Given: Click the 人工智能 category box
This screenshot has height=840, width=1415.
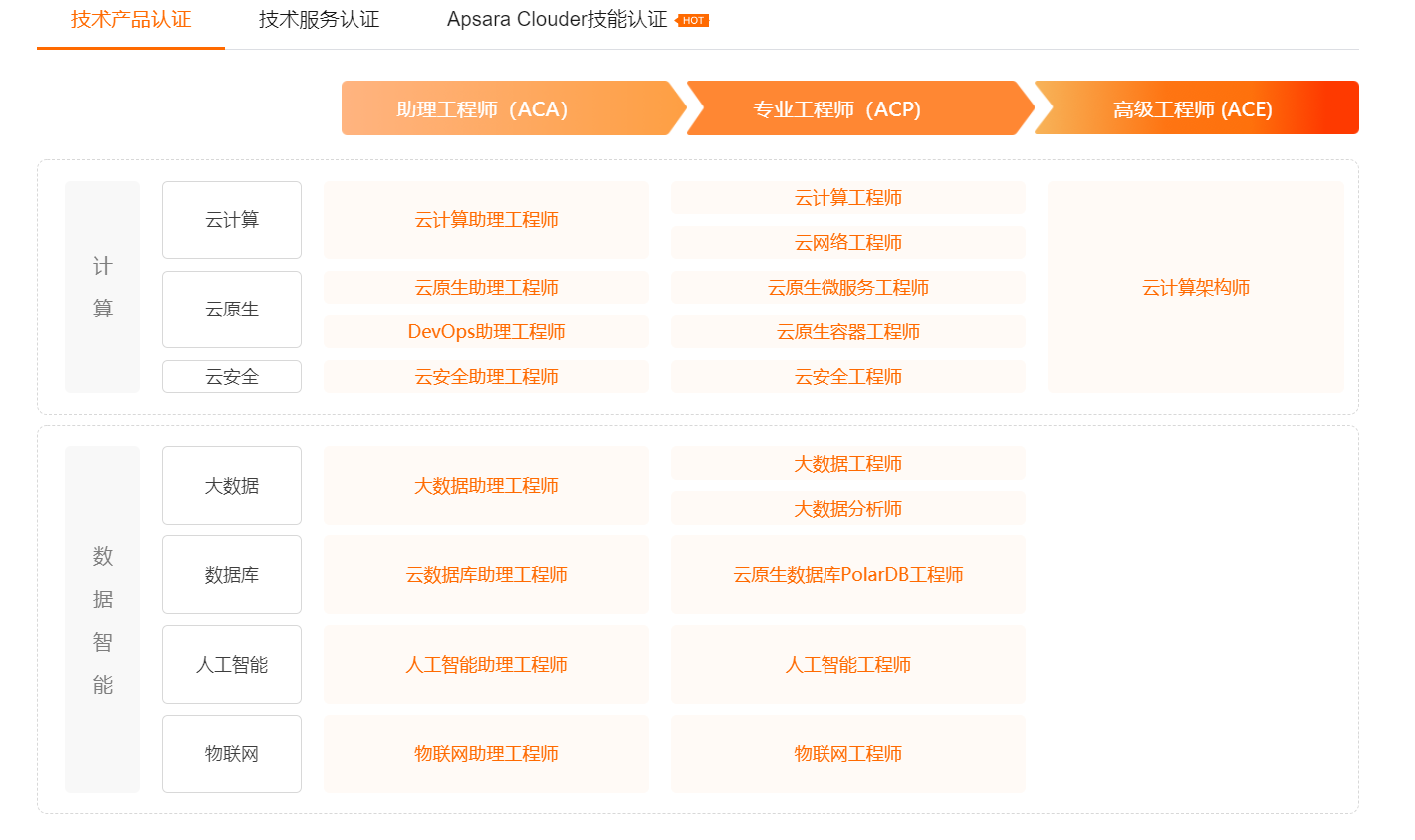Looking at the screenshot, I should point(232,665).
